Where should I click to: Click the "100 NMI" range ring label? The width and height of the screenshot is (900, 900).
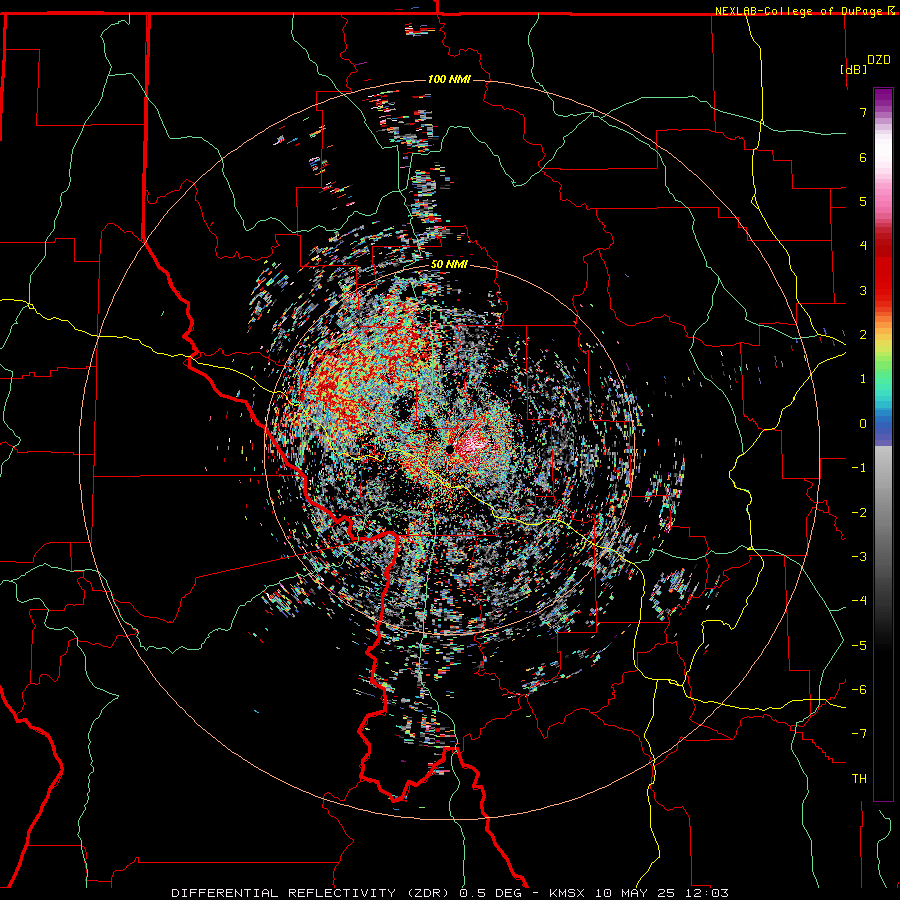[x=449, y=79]
